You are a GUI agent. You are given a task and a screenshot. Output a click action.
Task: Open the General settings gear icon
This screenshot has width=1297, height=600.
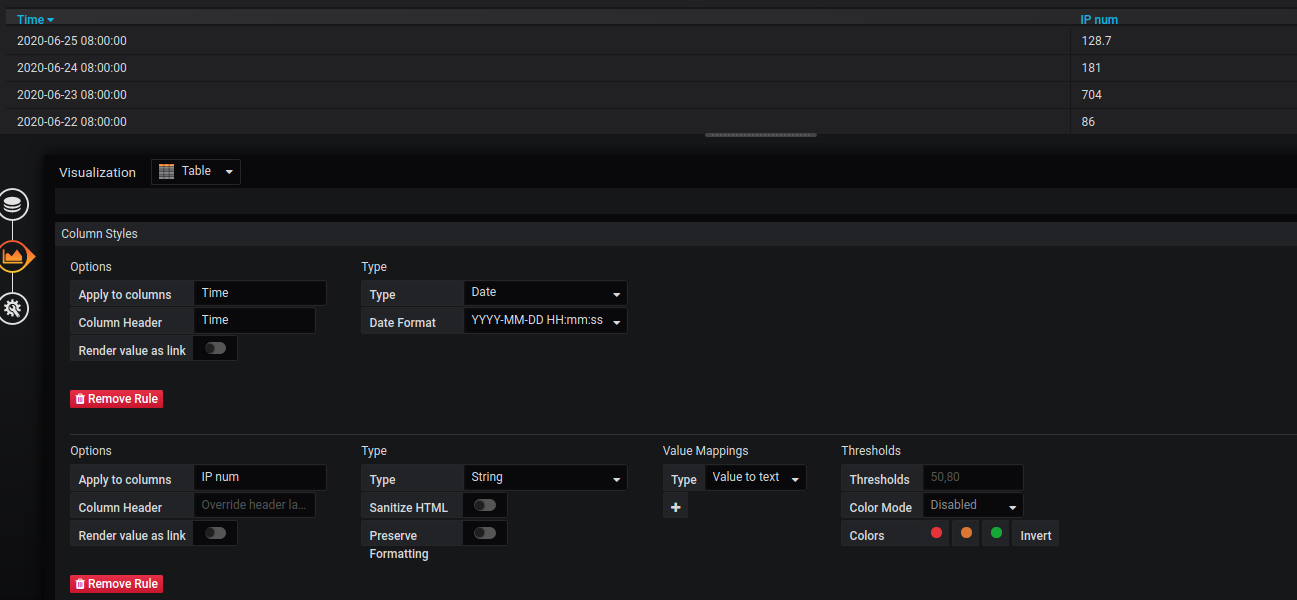(14, 308)
